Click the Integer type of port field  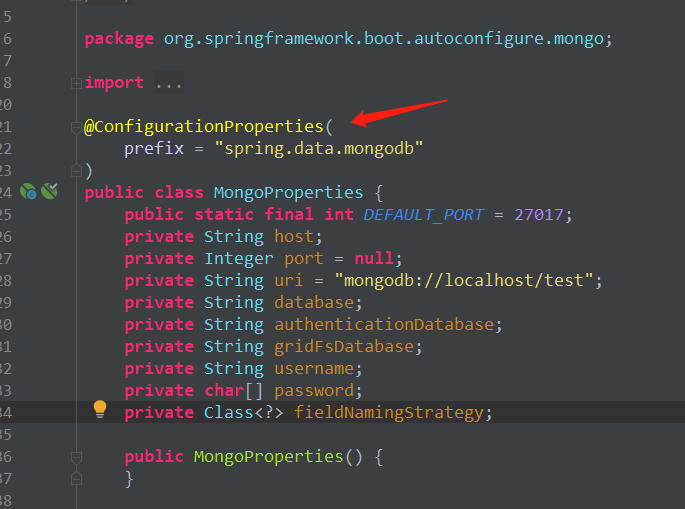[239, 259]
